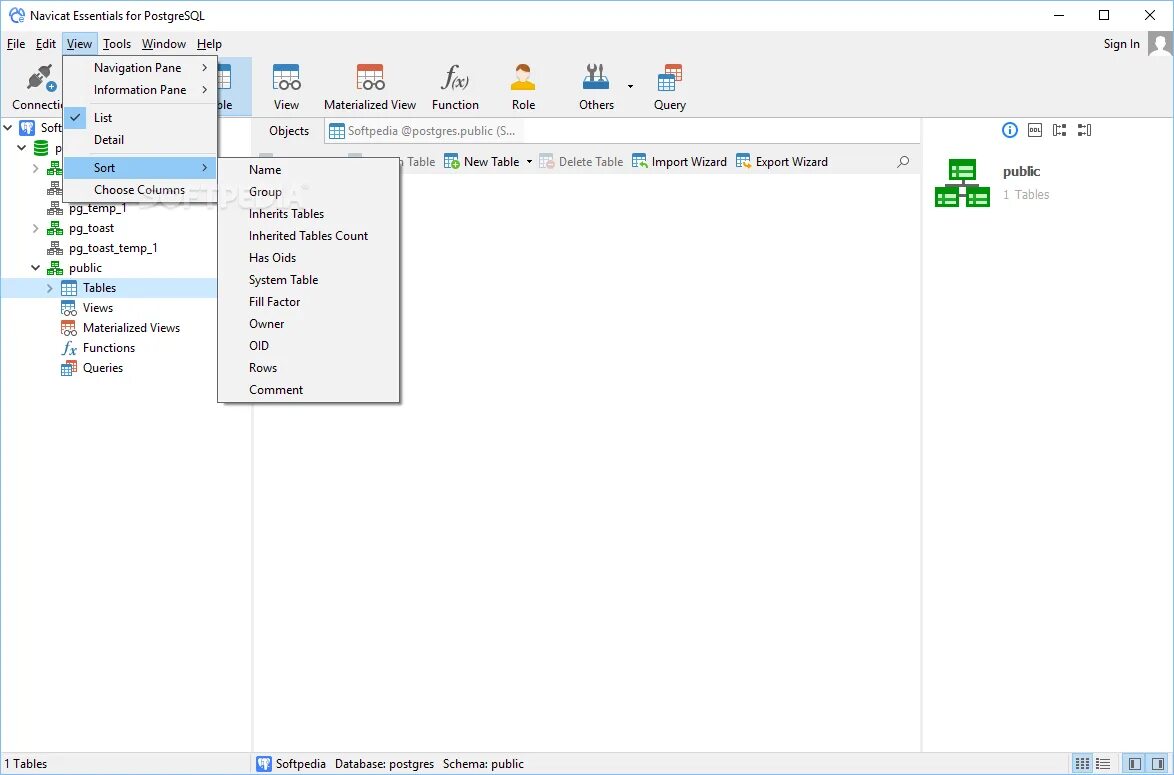
Task: Click Delete Table button
Action: coord(581,162)
